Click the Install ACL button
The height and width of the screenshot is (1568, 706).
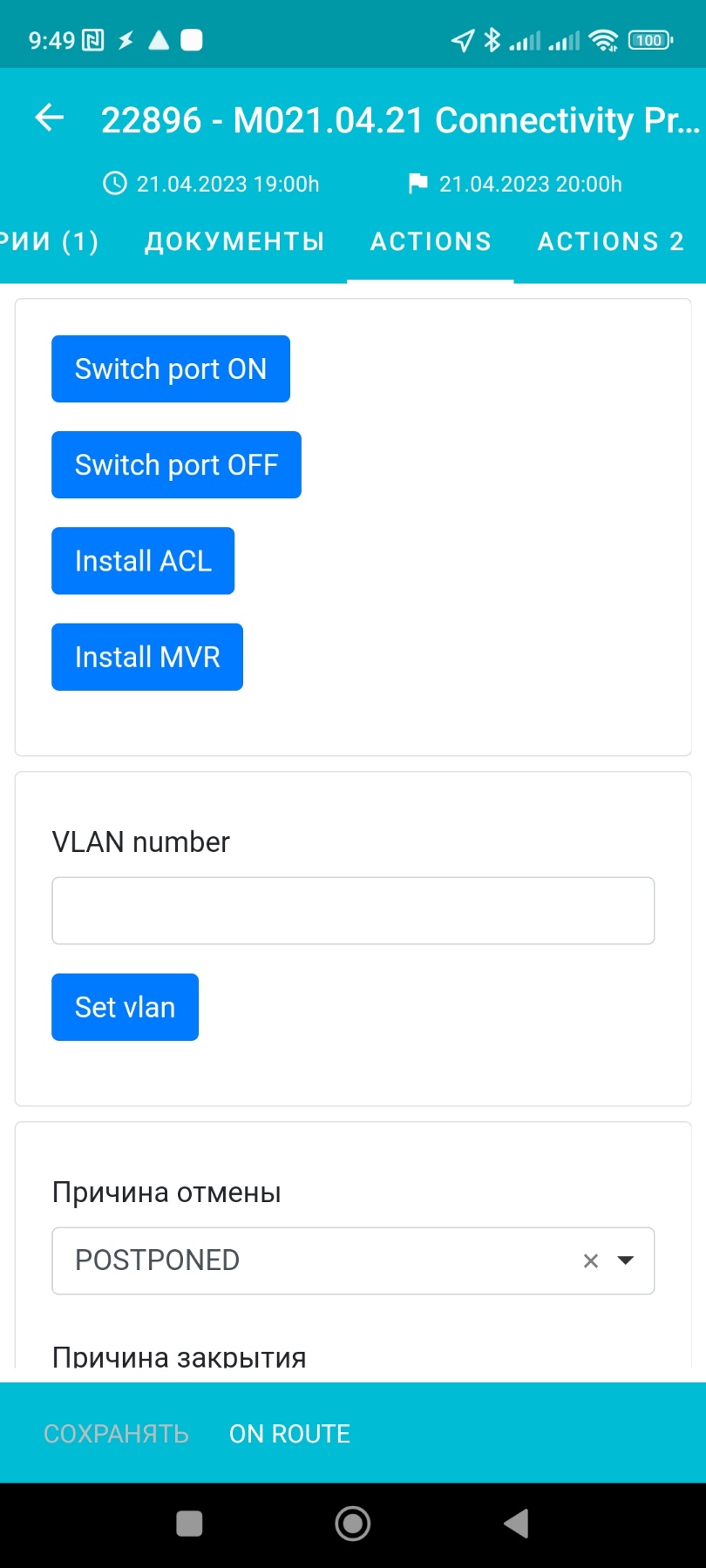pos(143,561)
